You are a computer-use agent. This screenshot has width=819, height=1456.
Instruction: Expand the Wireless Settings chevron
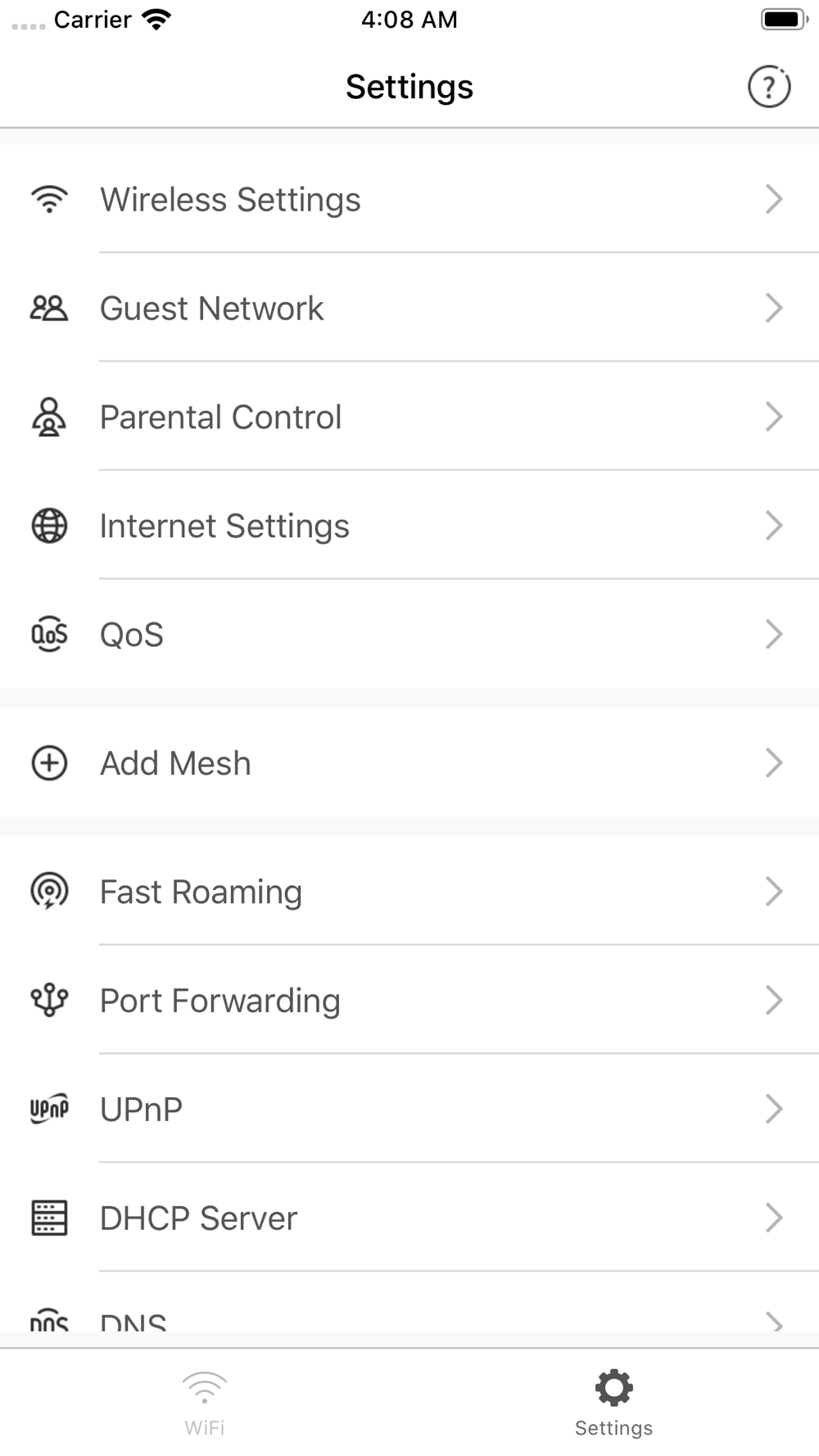point(774,199)
